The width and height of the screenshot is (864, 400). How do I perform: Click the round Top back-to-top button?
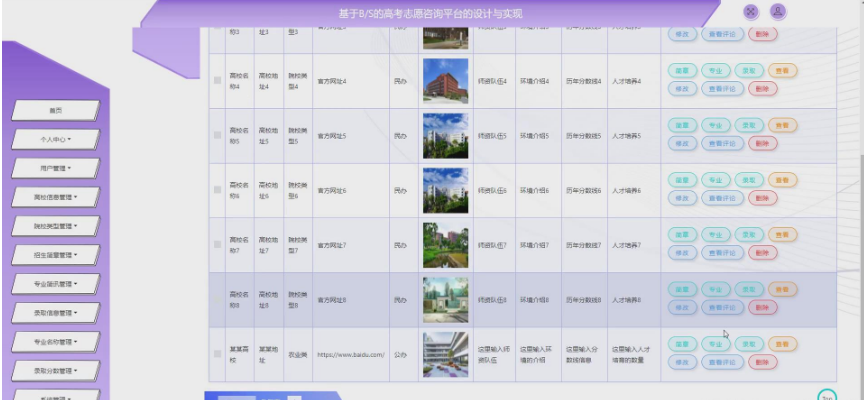827,397
